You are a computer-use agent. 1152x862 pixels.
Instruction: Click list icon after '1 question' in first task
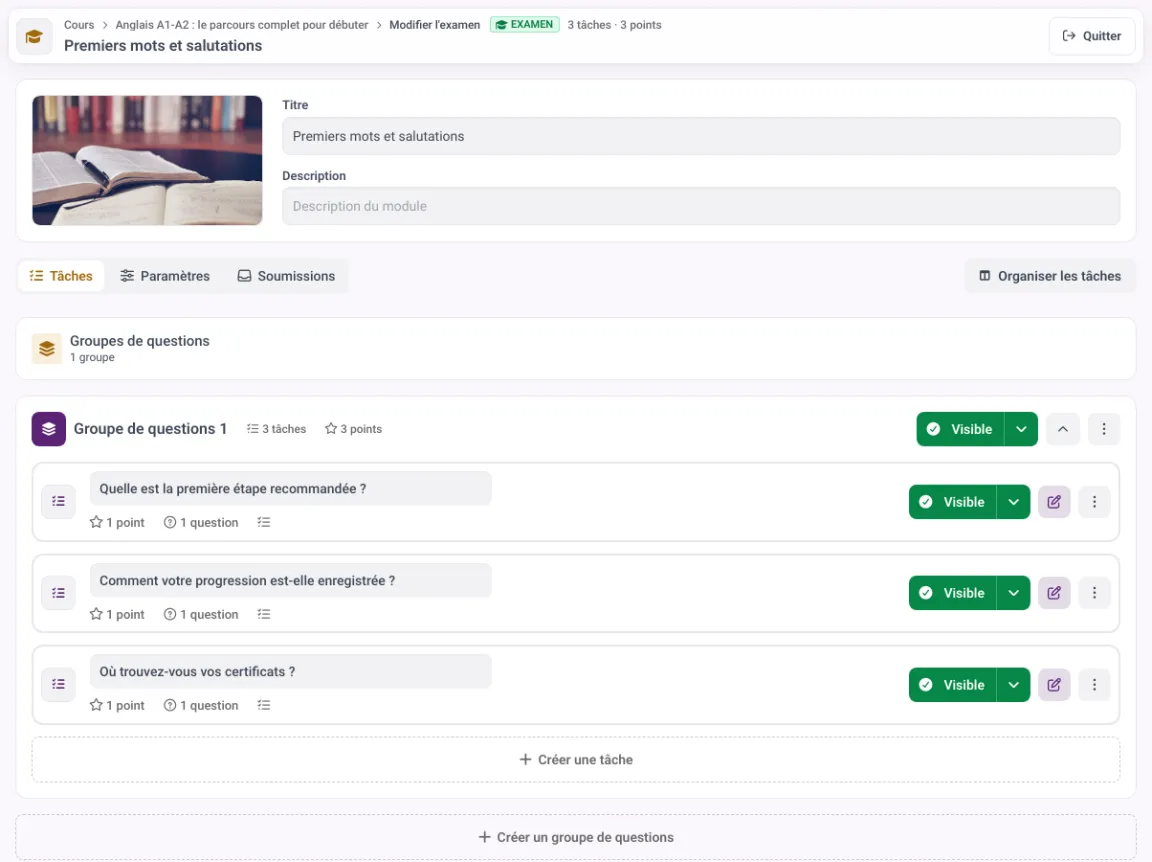tap(264, 522)
